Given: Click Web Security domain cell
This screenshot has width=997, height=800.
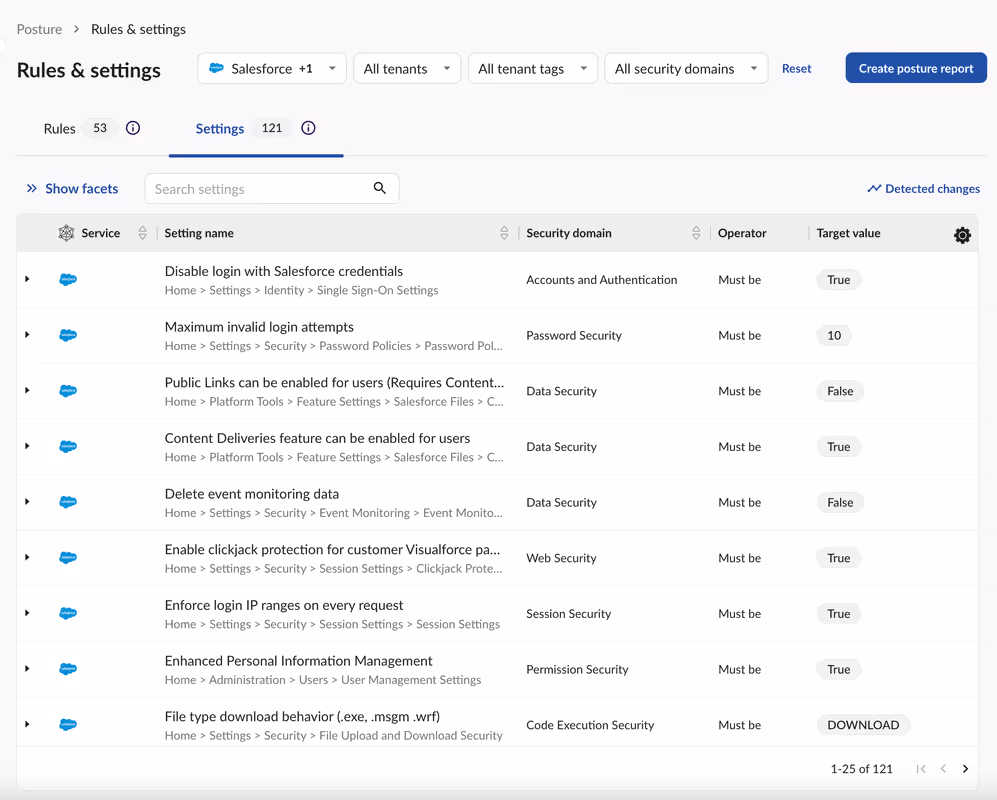Looking at the screenshot, I should pyautogui.click(x=561, y=558).
